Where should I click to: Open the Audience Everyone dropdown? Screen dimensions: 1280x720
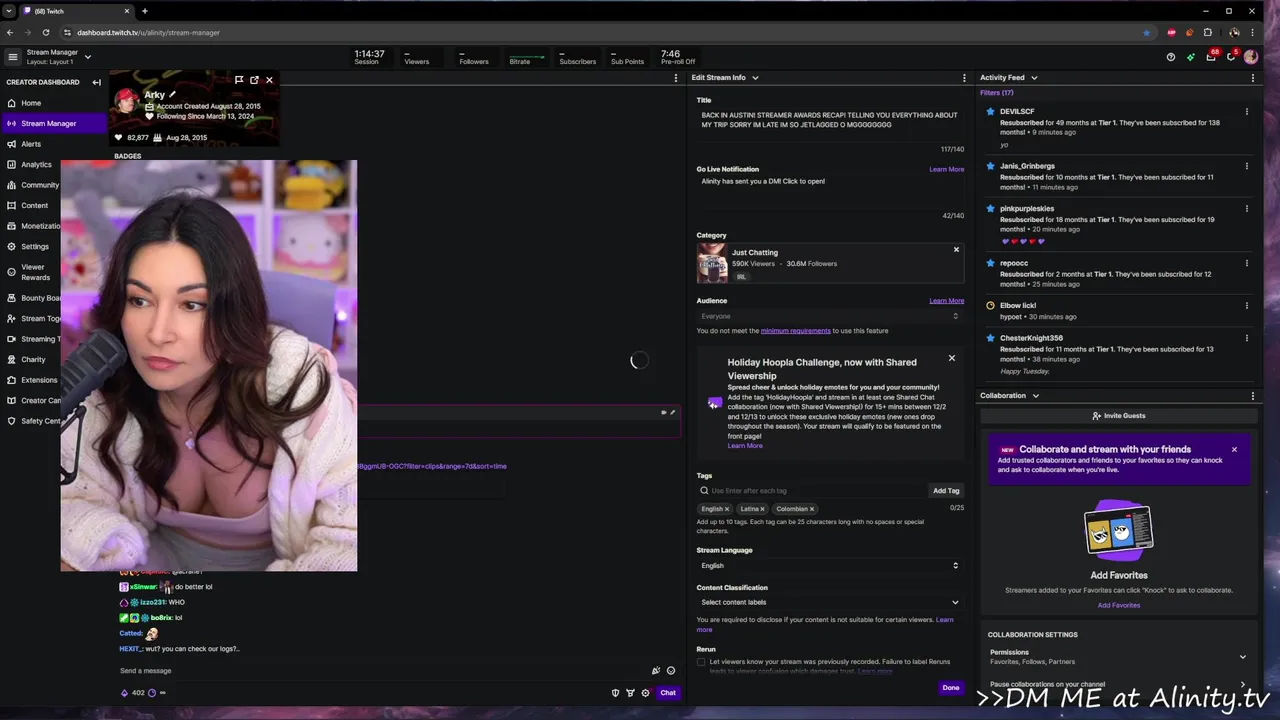(x=830, y=316)
